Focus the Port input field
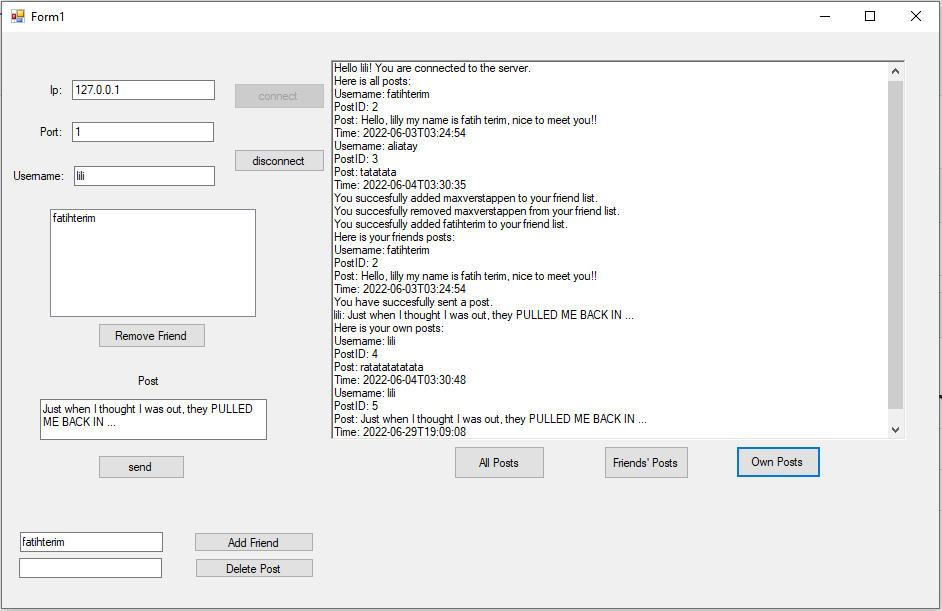 pyautogui.click(x=143, y=132)
